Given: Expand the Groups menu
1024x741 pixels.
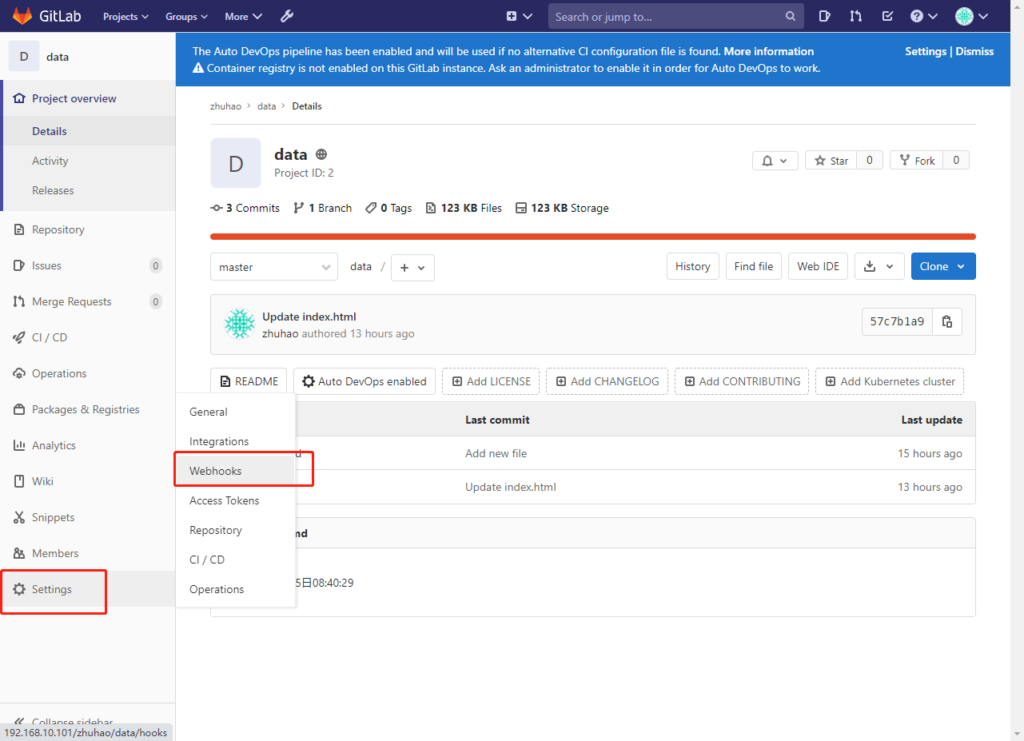Looking at the screenshot, I should click(x=186, y=16).
